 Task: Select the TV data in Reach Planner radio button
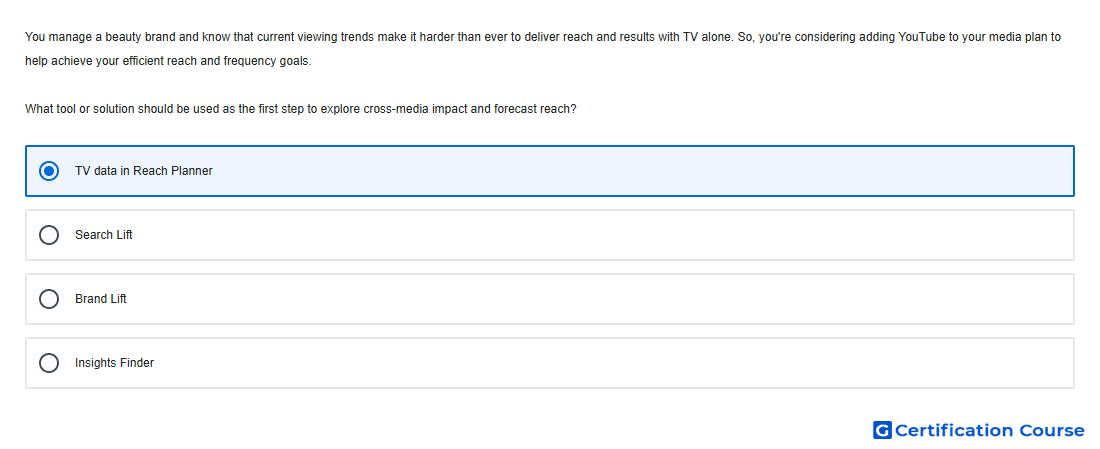49,171
